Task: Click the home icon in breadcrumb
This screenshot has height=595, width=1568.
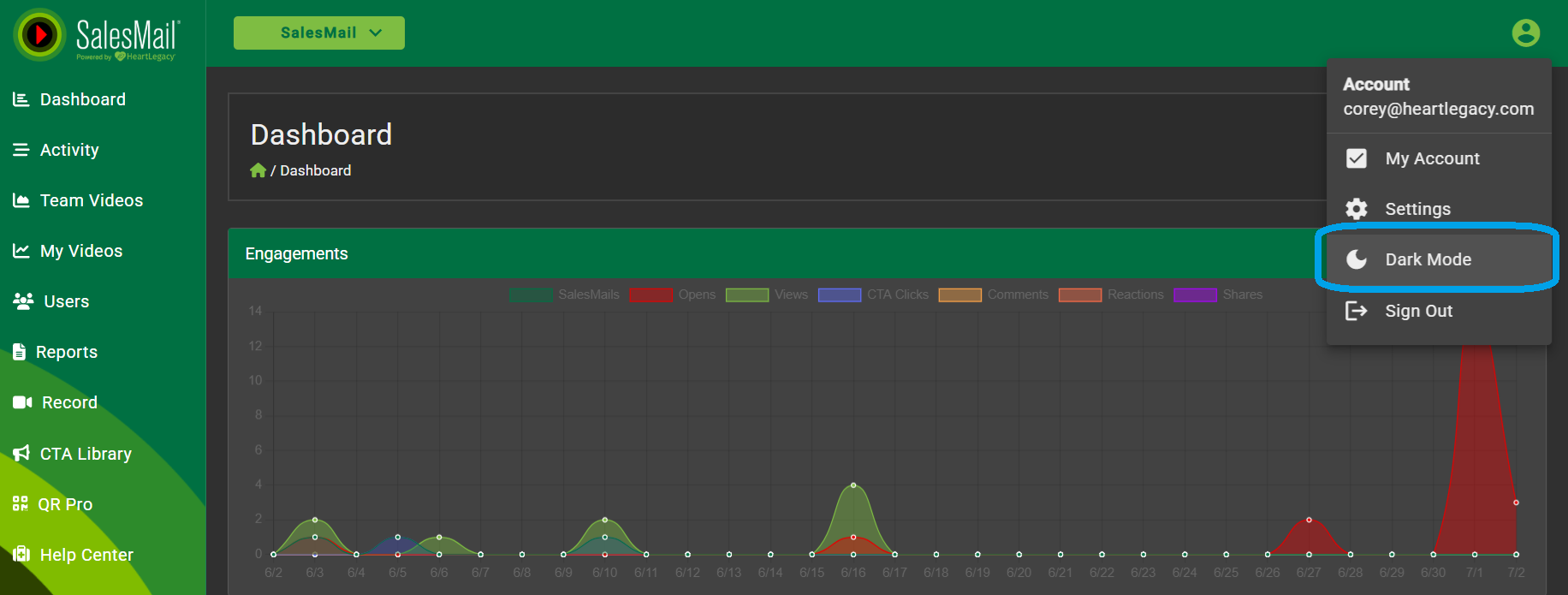Action: click(258, 170)
